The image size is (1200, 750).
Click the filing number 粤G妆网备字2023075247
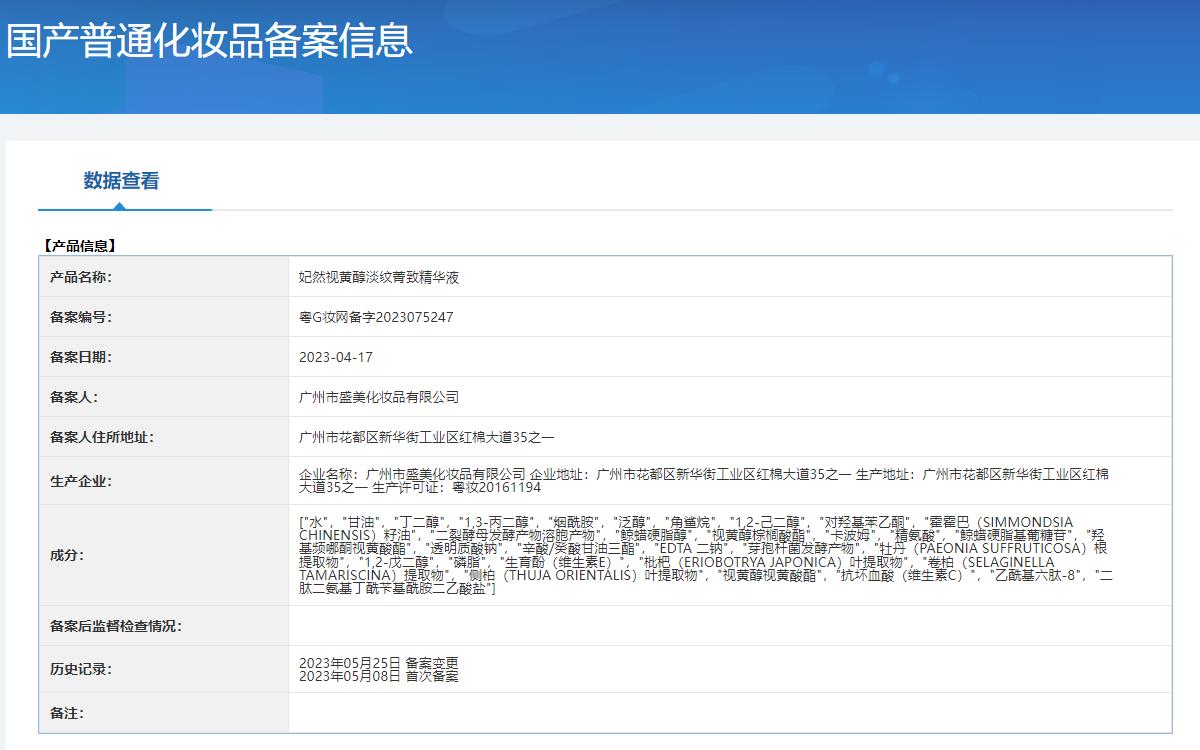pos(376,317)
